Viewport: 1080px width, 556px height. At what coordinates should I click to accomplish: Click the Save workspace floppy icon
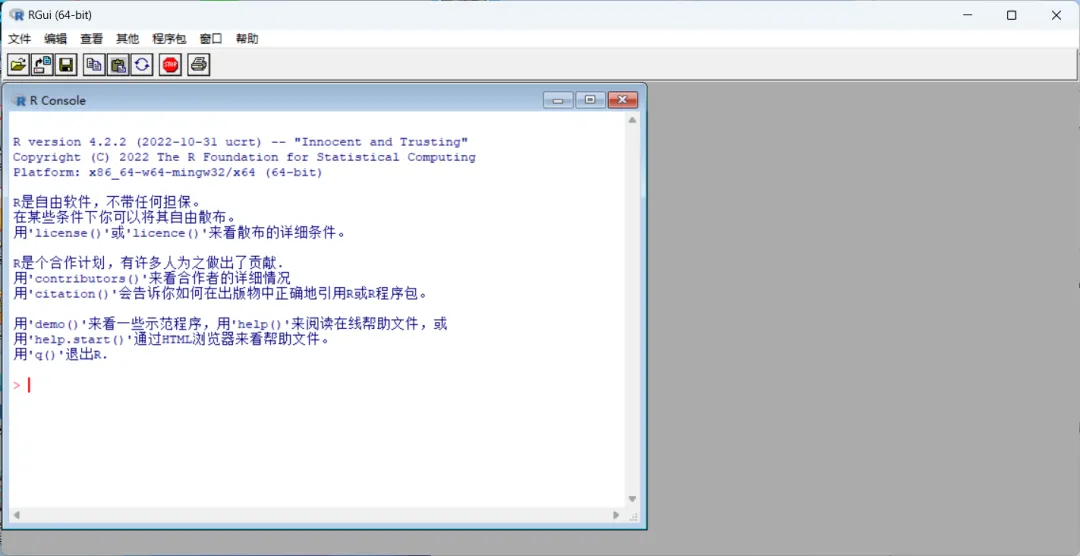point(66,65)
